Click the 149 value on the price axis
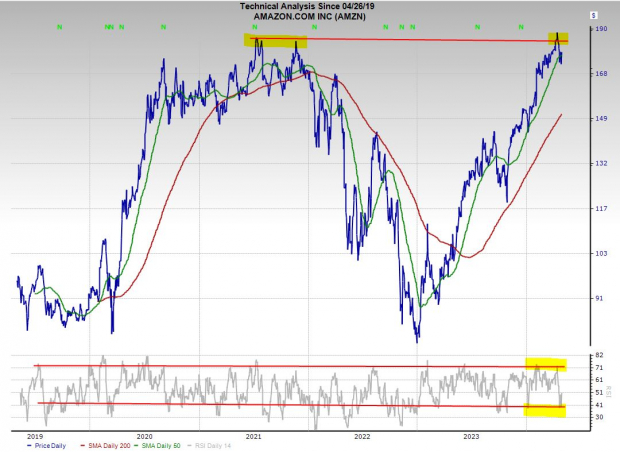 [x=600, y=118]
